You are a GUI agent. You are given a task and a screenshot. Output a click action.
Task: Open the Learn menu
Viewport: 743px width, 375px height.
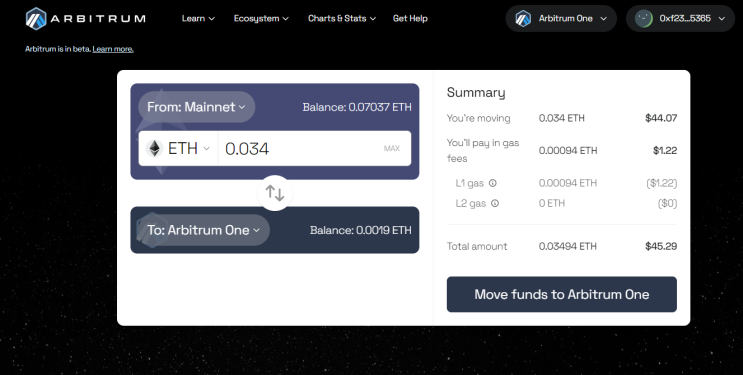coord(198,18)
